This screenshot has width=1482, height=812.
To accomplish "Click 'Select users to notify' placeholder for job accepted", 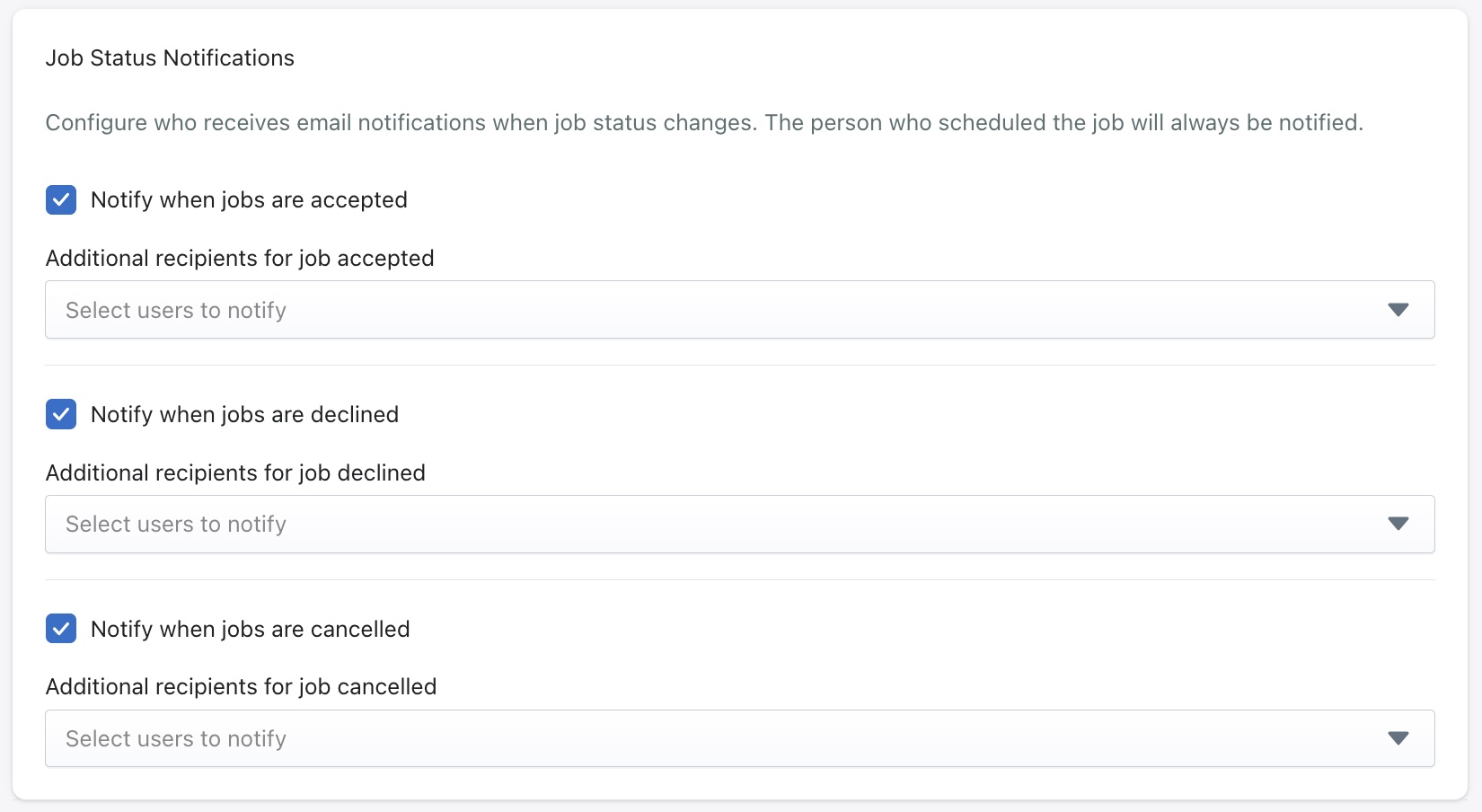I will (176, 310).
